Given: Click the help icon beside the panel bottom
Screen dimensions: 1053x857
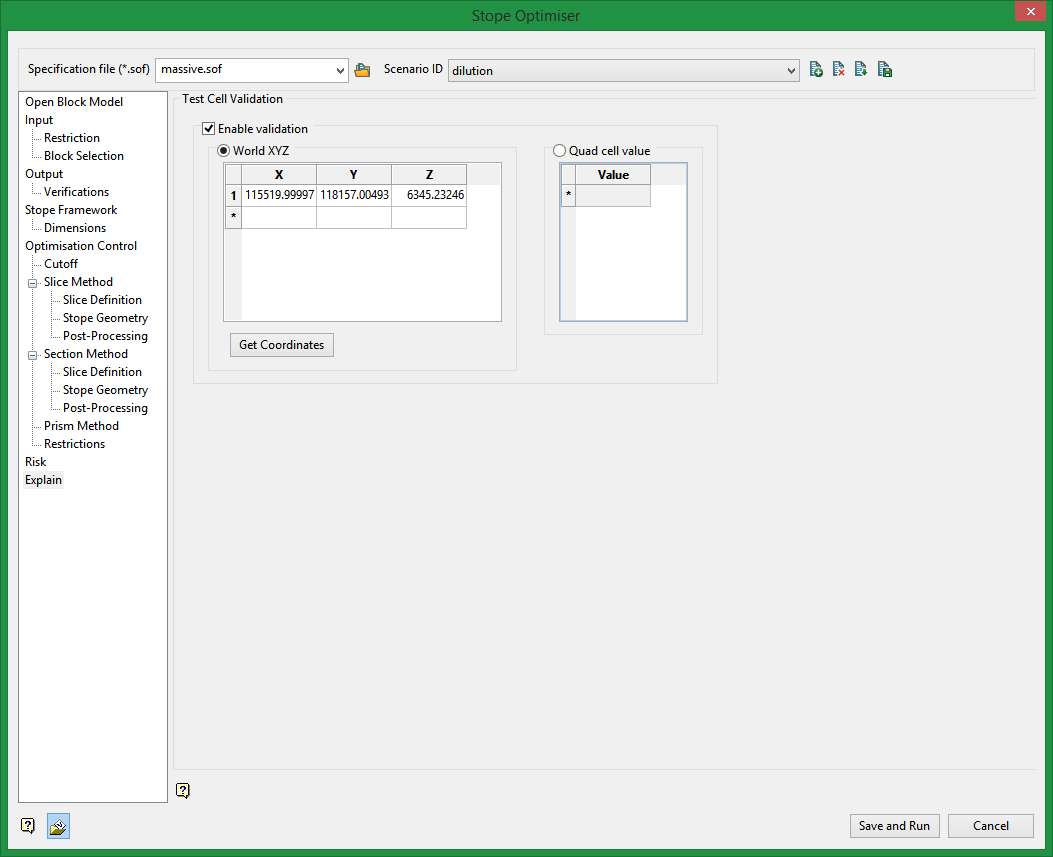Looking at the screenshot, I should [182, 791].
